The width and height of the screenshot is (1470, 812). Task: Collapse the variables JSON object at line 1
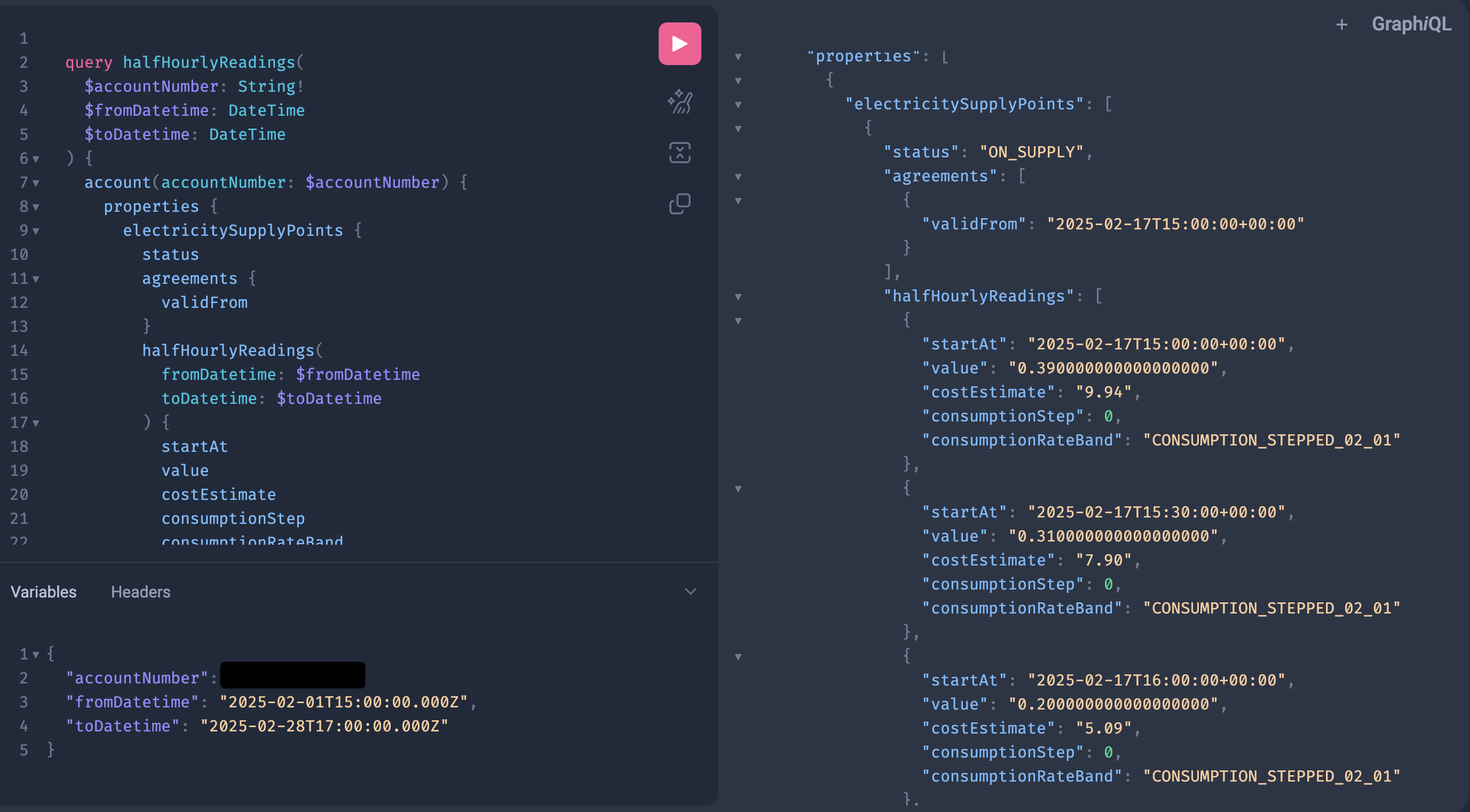[36, 655]
